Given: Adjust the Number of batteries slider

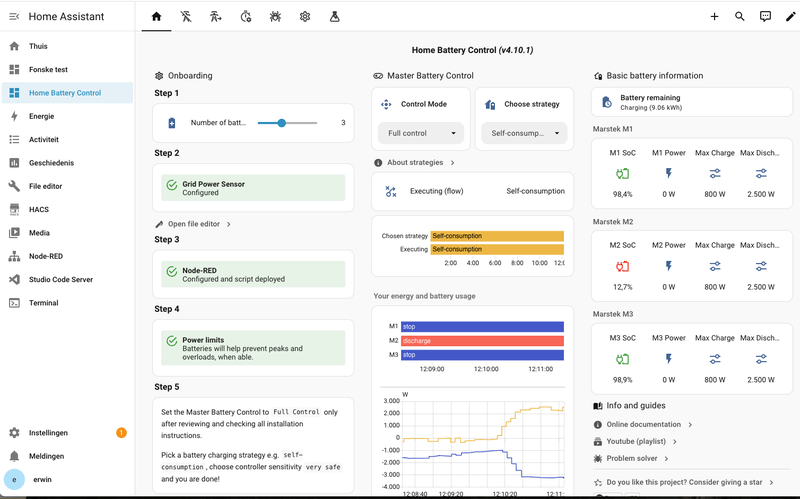Looking at the screenshot, I should coord(287,123).
